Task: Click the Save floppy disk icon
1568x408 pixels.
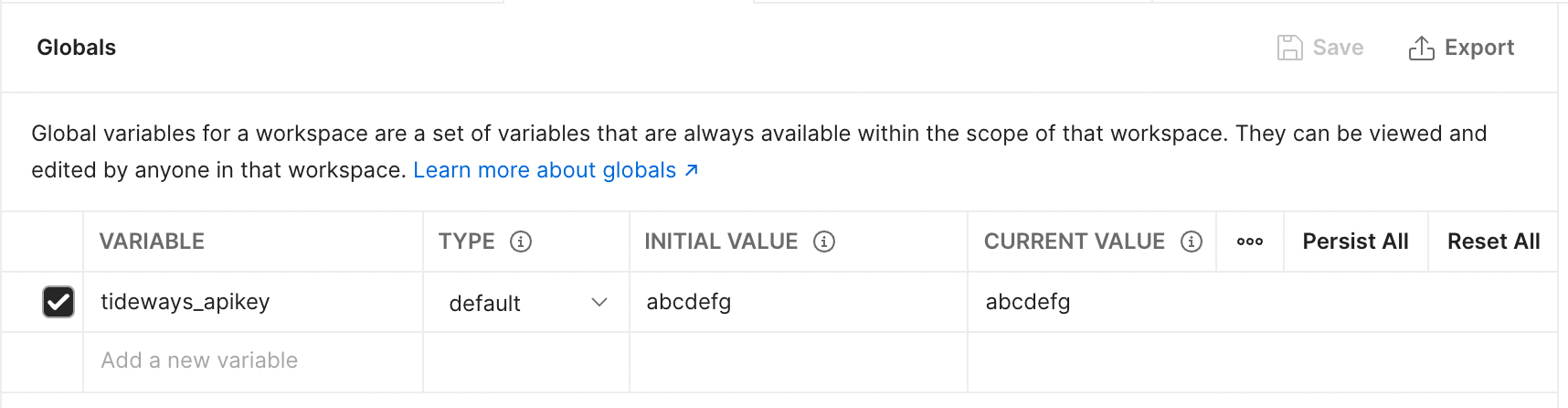Action: 1289,48
